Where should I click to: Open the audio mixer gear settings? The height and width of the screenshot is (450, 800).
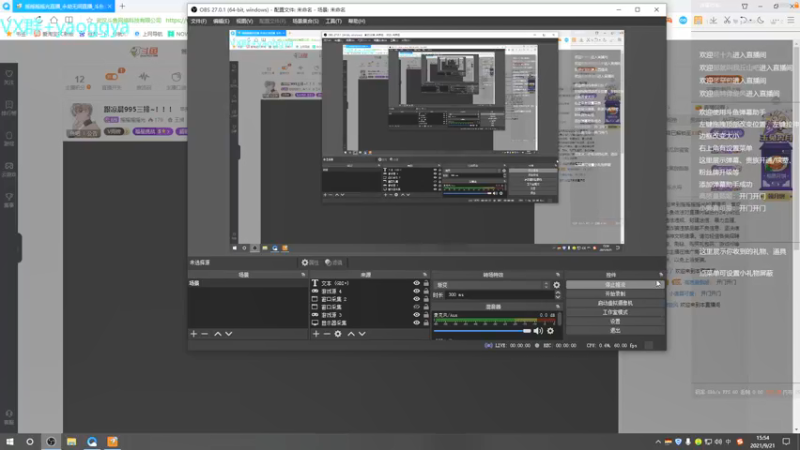[x=551, y=331]
